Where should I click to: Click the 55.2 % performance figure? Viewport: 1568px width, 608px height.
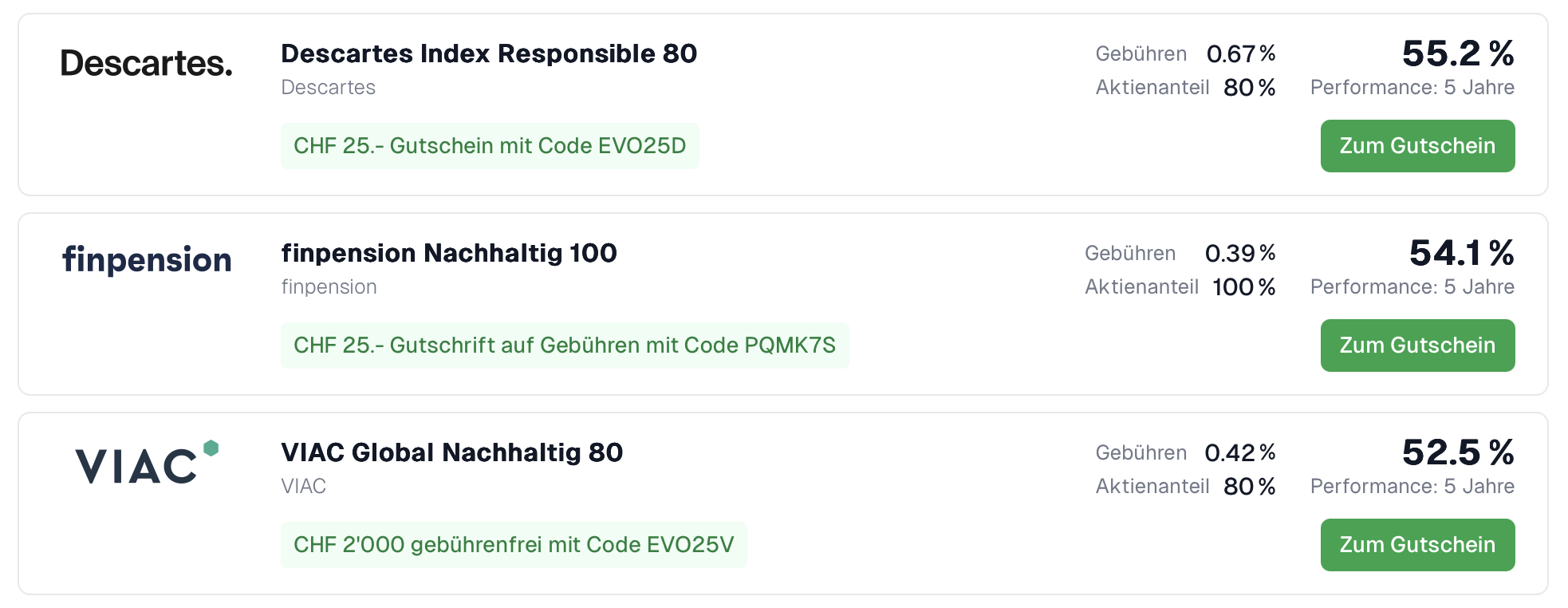1458,53
